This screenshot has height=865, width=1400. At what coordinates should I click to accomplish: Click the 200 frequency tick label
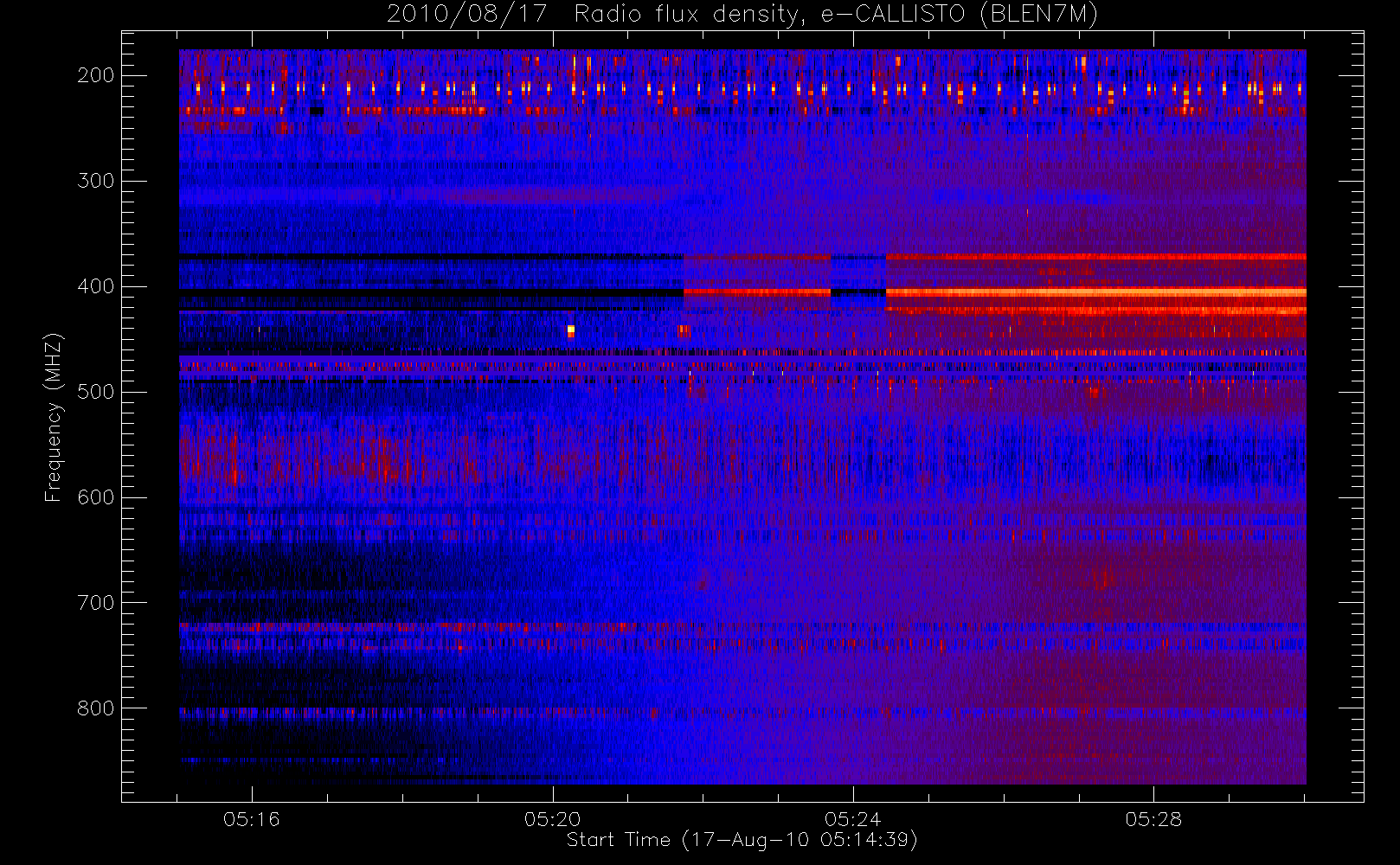96,75
